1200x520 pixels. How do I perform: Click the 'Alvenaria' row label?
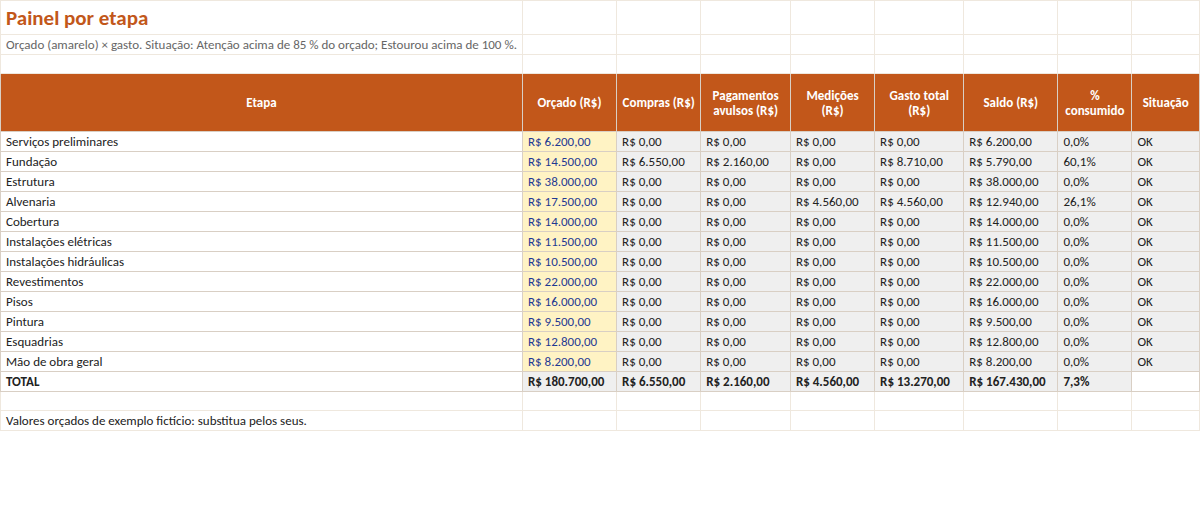261,202
